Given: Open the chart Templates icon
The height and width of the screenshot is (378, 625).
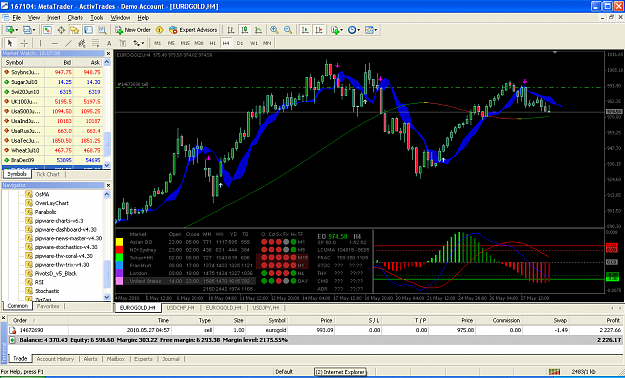Looking at the screenshot, I should pyautogui.click(x=369, y=30).
